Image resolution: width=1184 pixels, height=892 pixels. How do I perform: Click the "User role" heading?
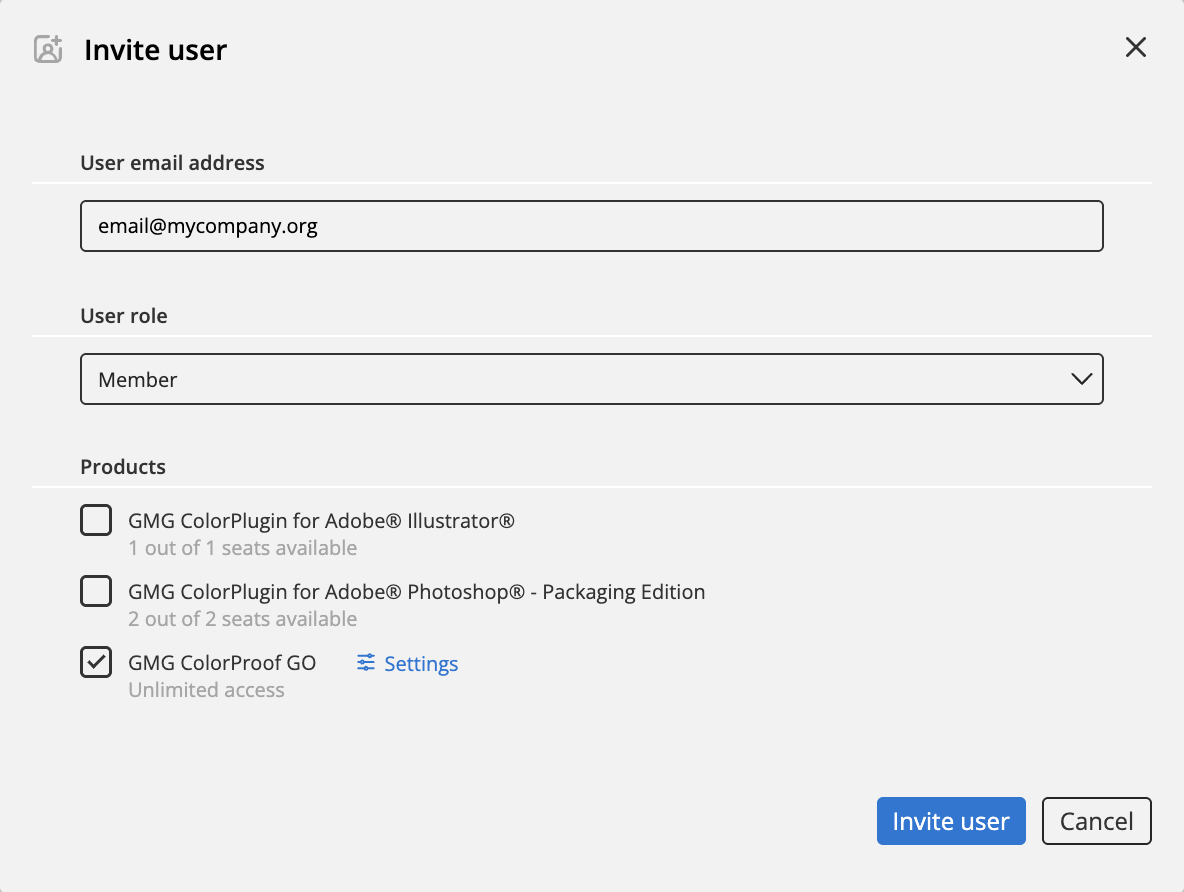tap(124, 316)
